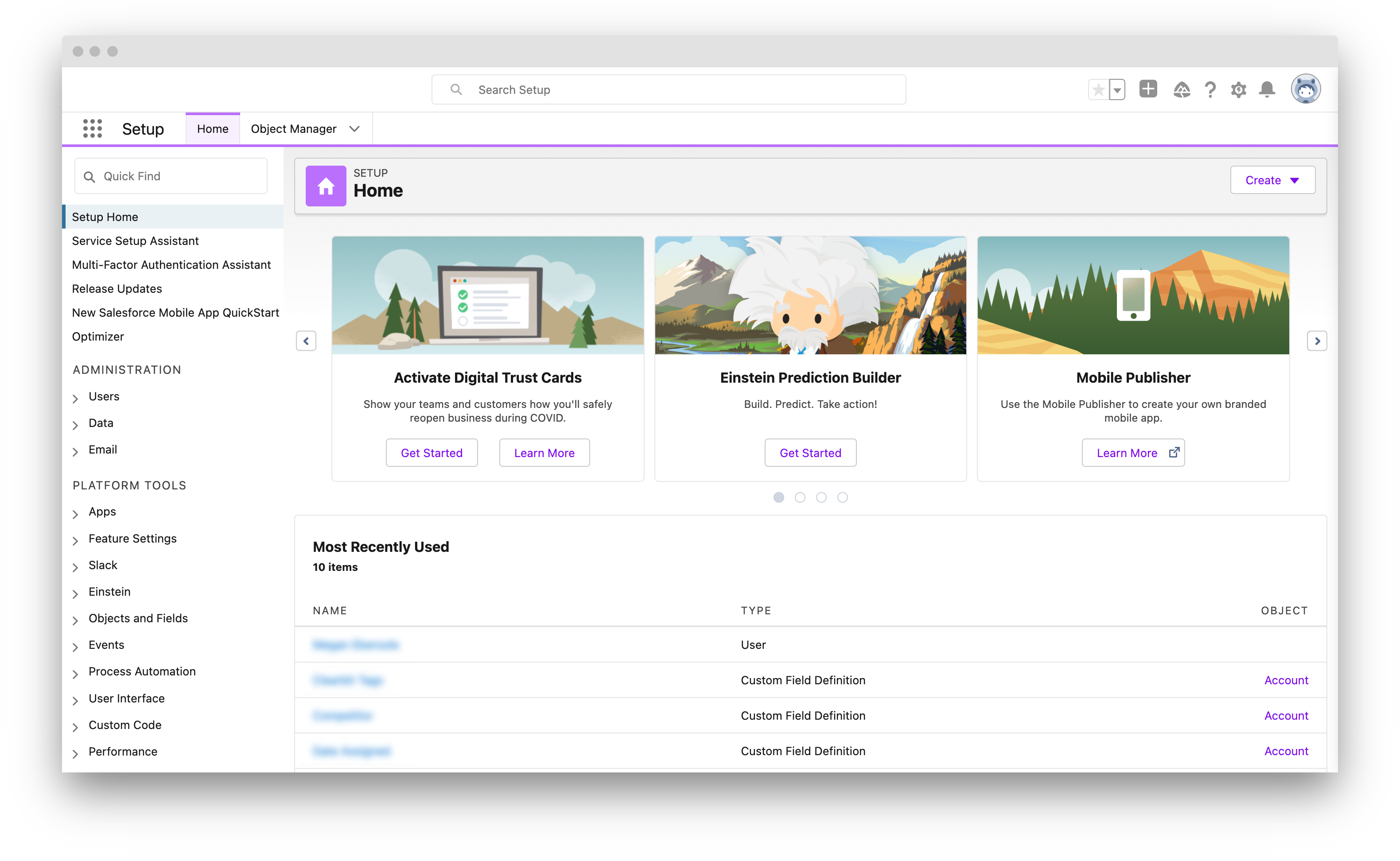Click the Favorites star icon
The width and height of the screenshot is (1400, 861).
coord(1099,90)
